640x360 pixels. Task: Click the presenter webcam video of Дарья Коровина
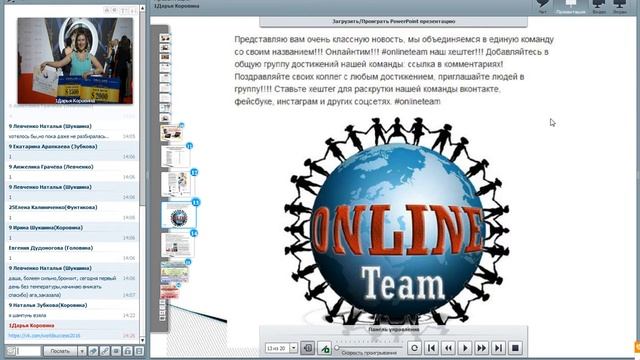click(x=75, y=61)
